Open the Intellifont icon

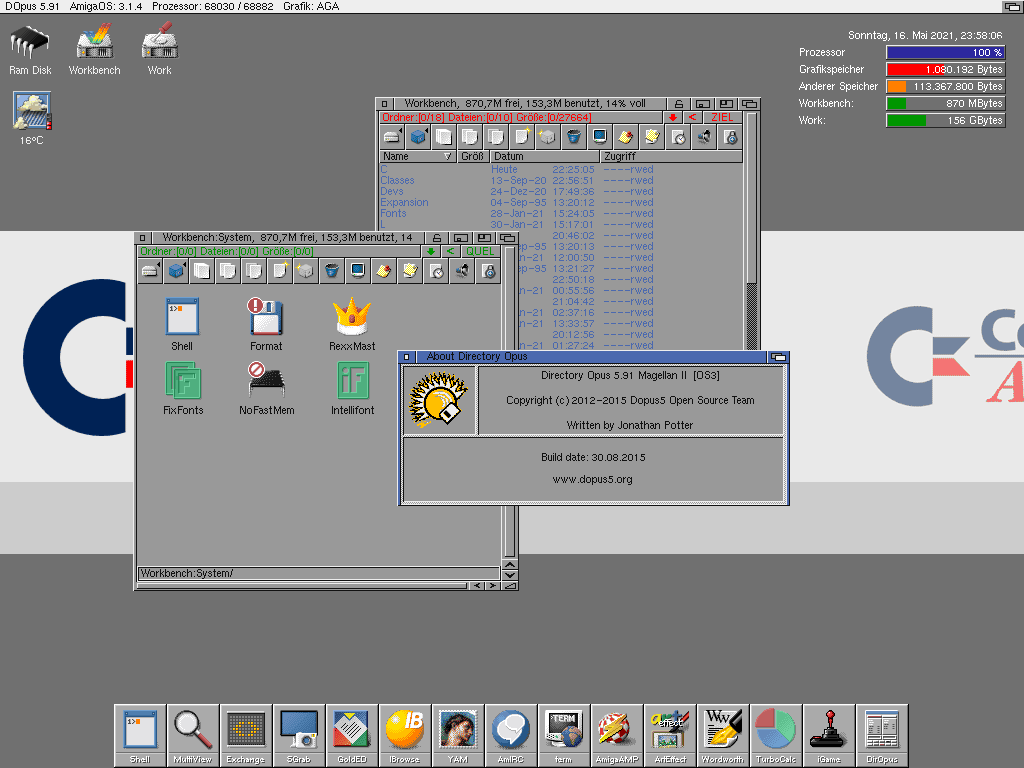pos(353,388)
